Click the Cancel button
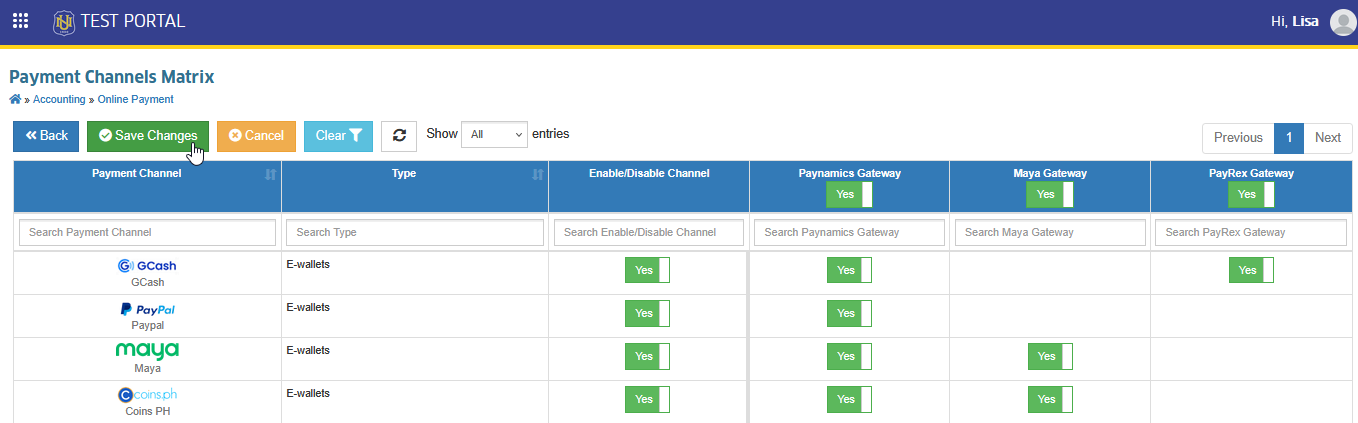This screenshot has width=1358, height=423. click(256, 135)
